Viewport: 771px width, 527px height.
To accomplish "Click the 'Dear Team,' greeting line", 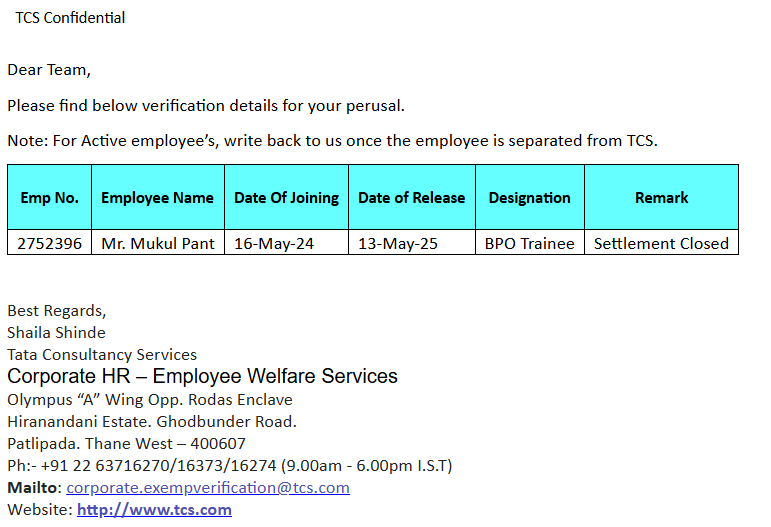I will pos(49,70).
